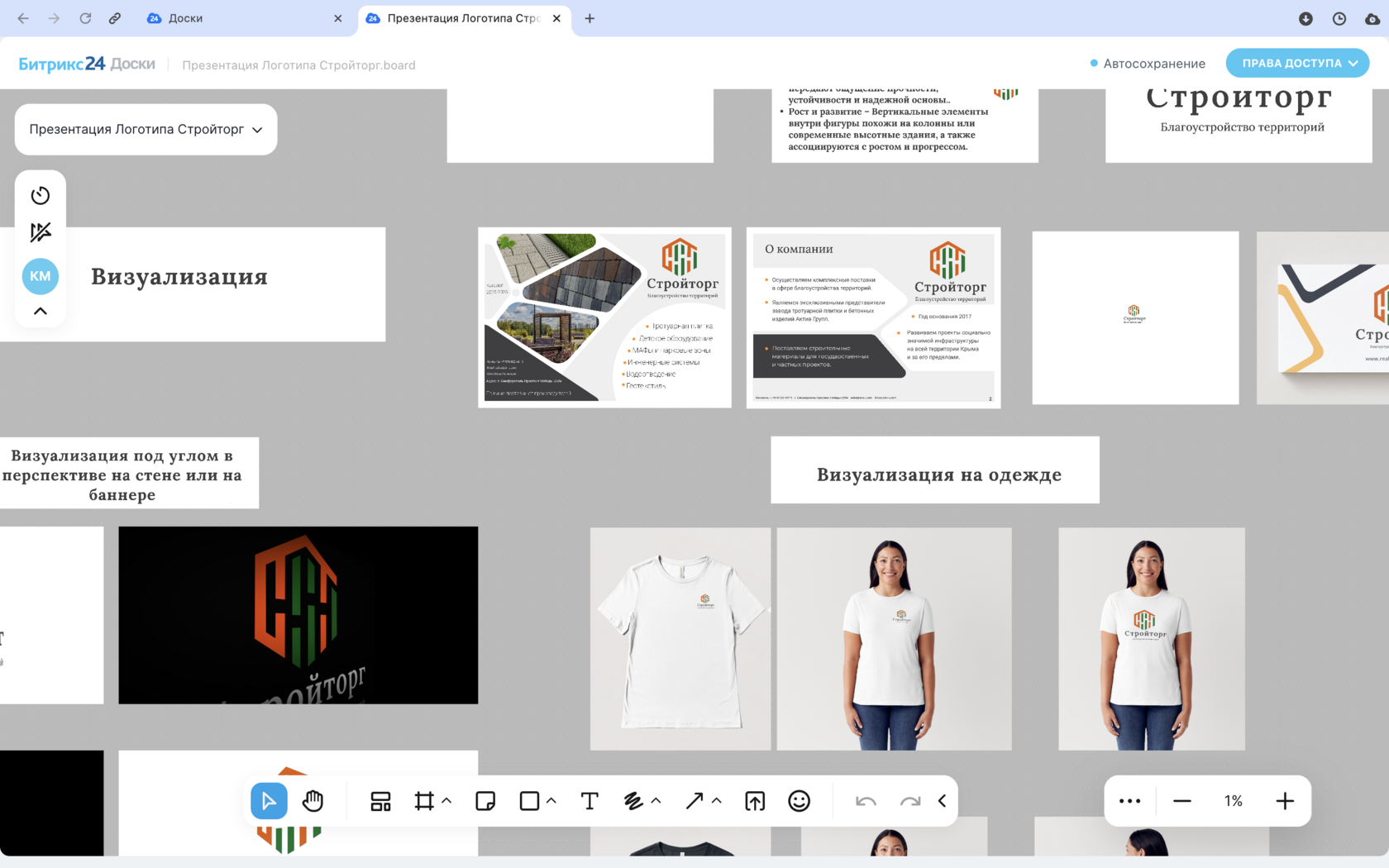
Task: Click the ПРАВА ДОСТУПА button
Action: pos(1297,63)
